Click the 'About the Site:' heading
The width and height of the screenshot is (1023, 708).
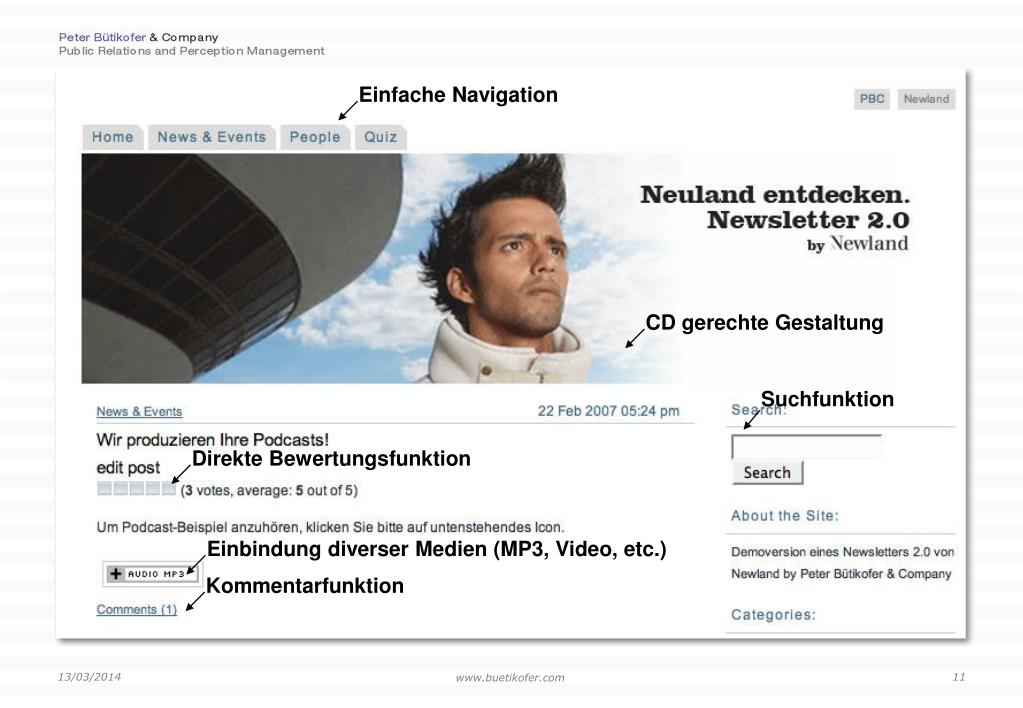(x=785, y=516)
